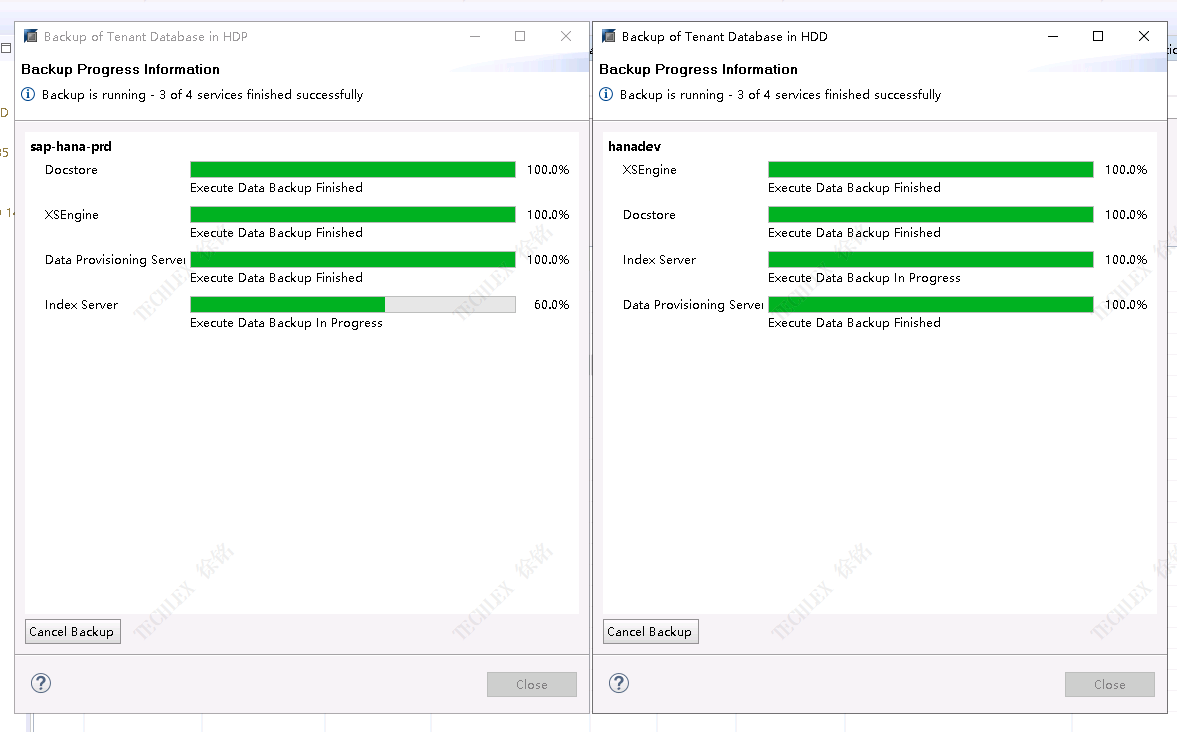Click the hanadev Index Server progress bar
The height and width of the screenshot is (732, 1177).
[x=930, y=260]
